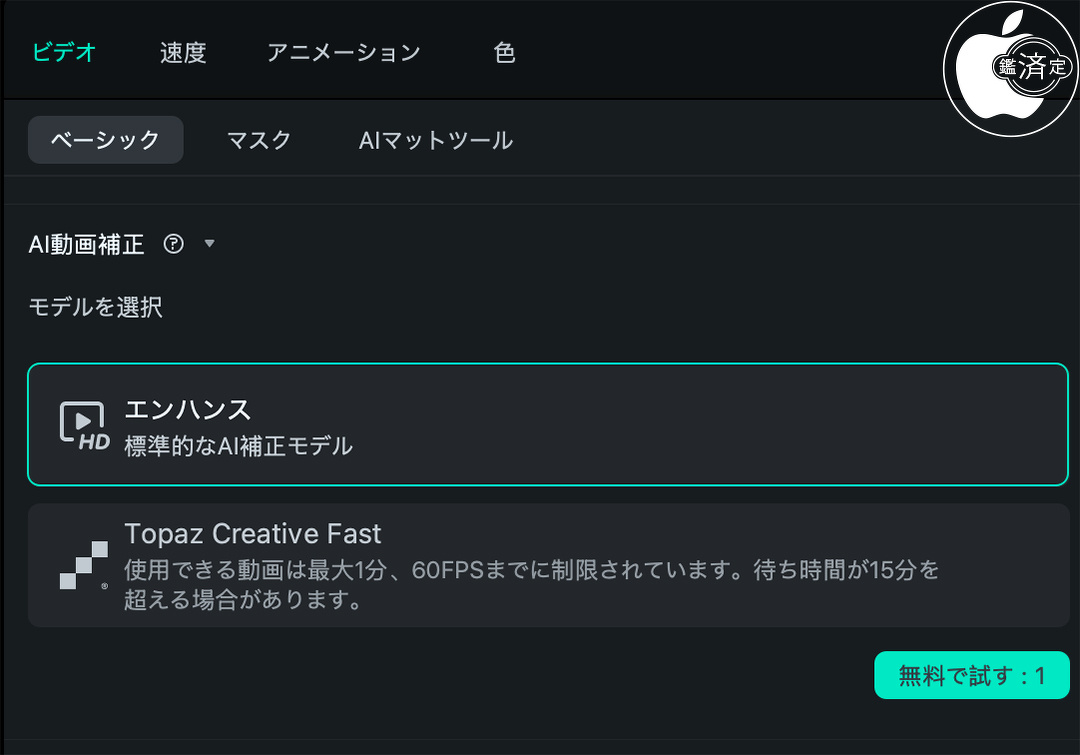Click the 標準的なAI補正モデル description text
1080x755 pixels.
238,446
